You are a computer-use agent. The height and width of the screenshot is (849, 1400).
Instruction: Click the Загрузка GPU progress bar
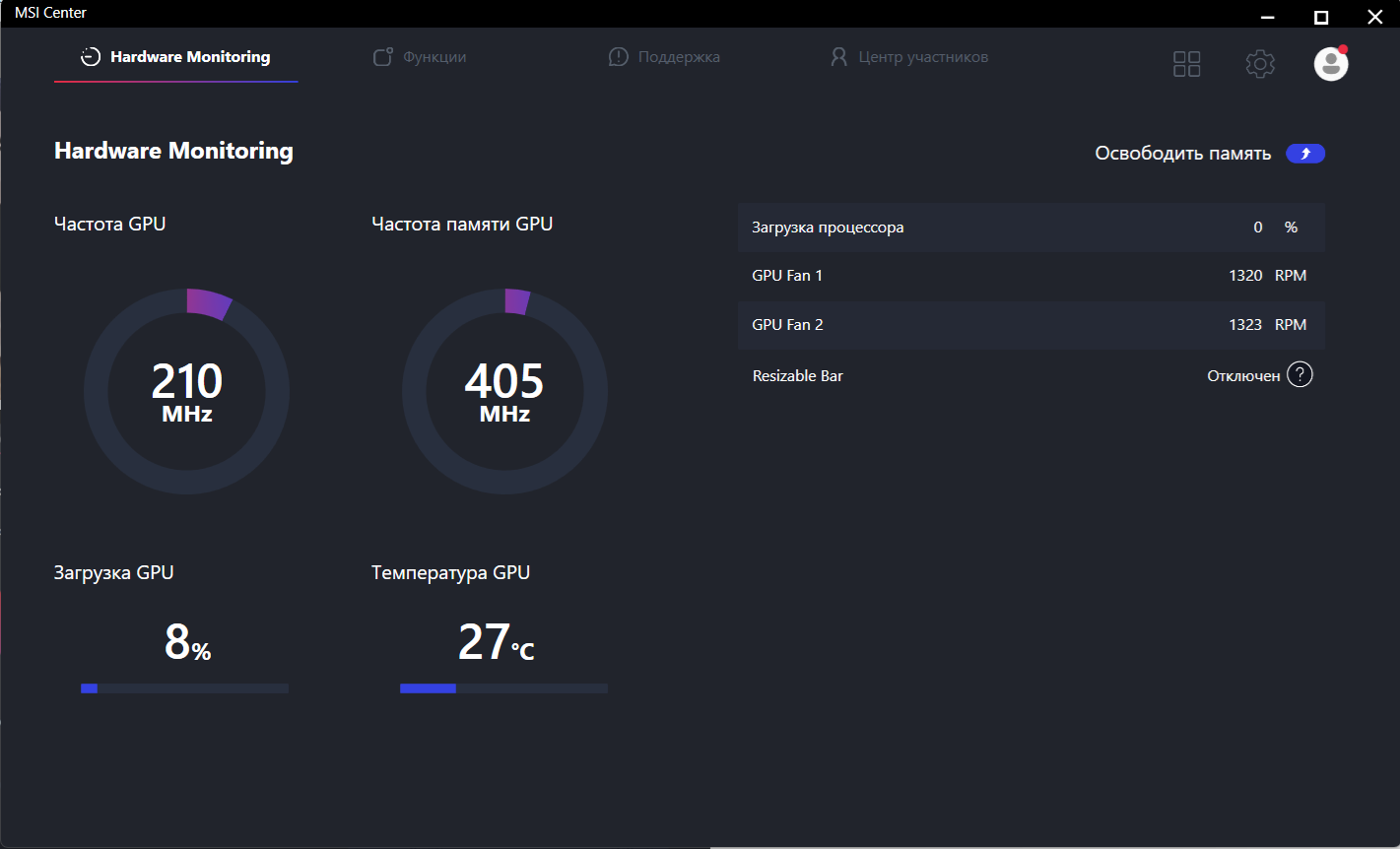click(184, 688)
